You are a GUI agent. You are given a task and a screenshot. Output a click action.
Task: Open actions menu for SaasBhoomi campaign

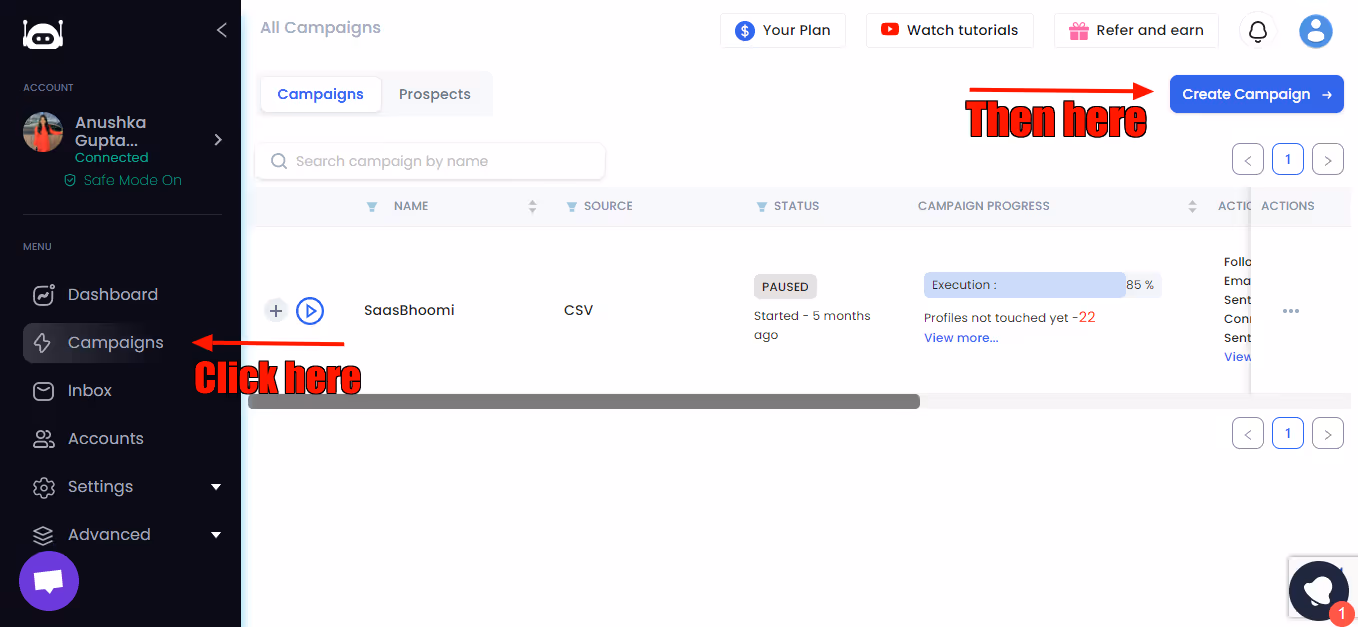coord(1290,311)
